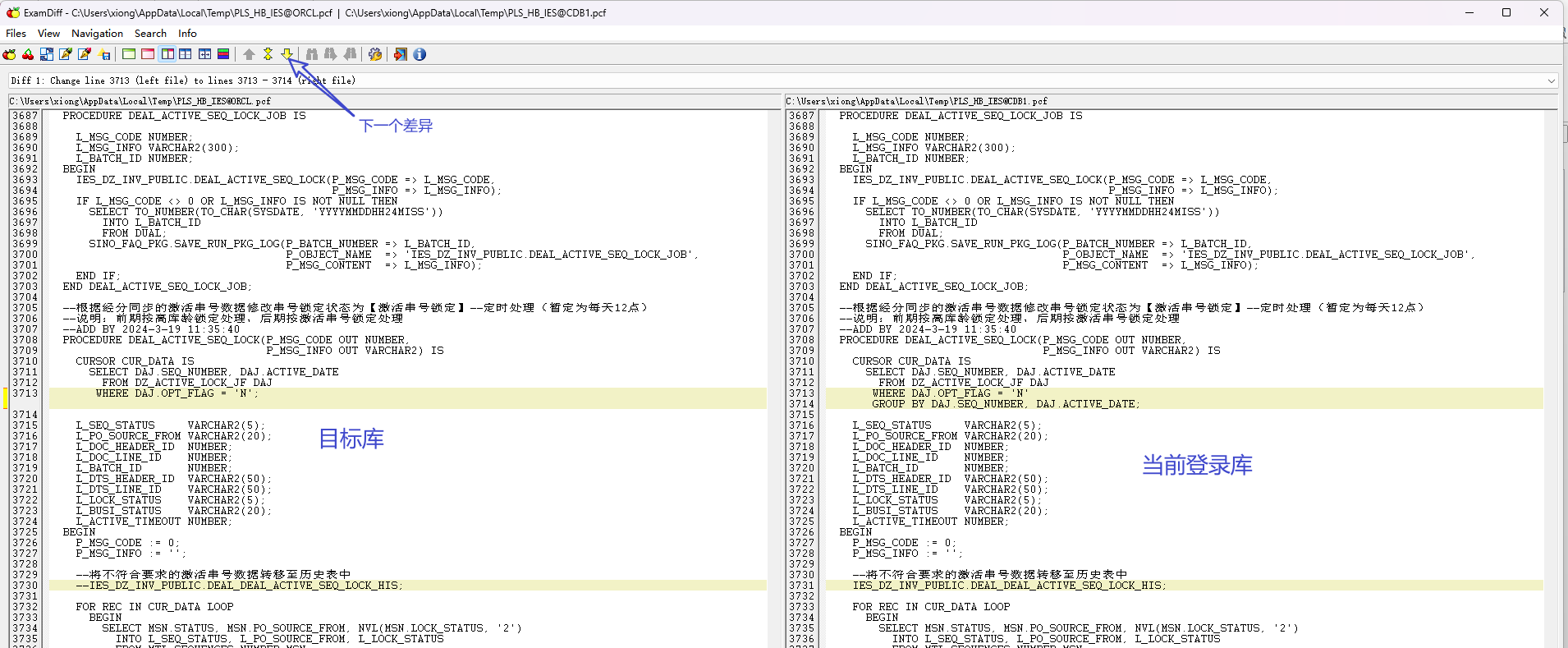Click the blank highlighted row above line 3714 in left pane

click(x=407, y=404)
